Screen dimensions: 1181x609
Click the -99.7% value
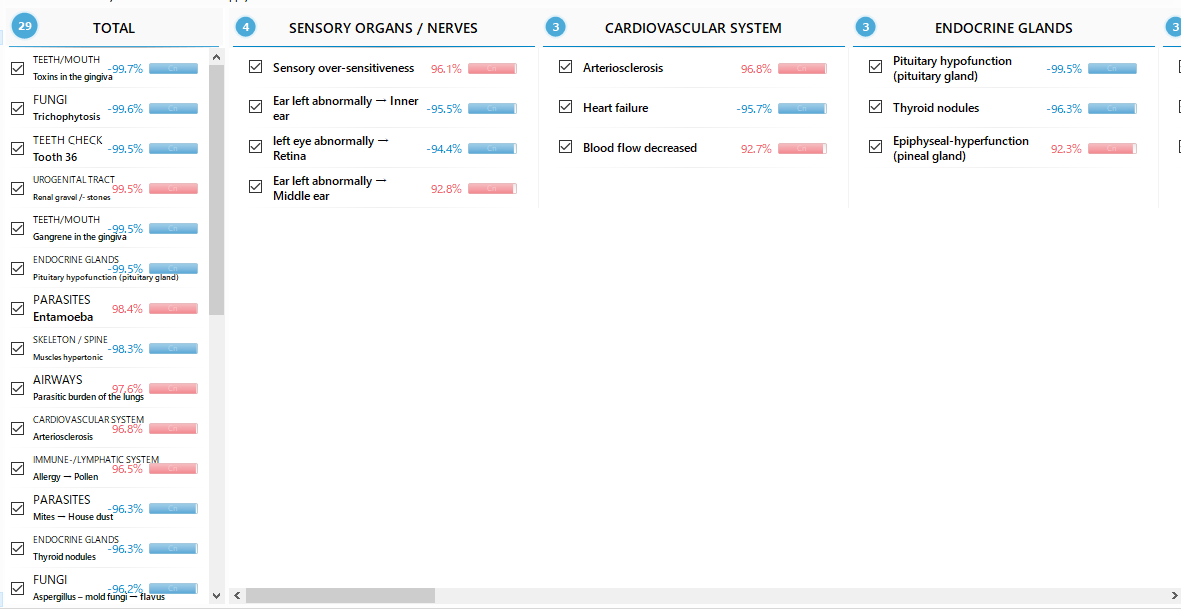point(125,69)
